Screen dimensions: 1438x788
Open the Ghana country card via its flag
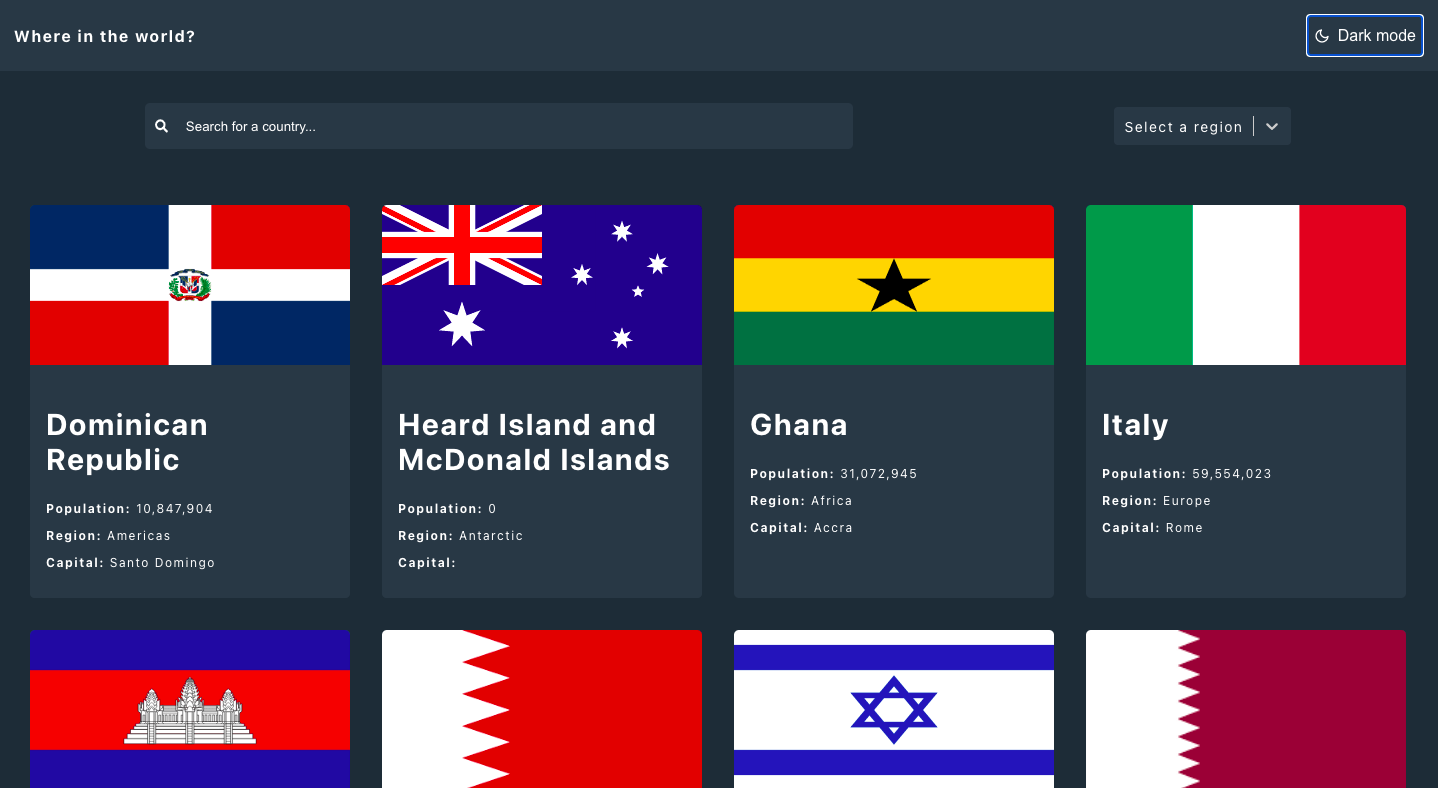pos(893,285)
